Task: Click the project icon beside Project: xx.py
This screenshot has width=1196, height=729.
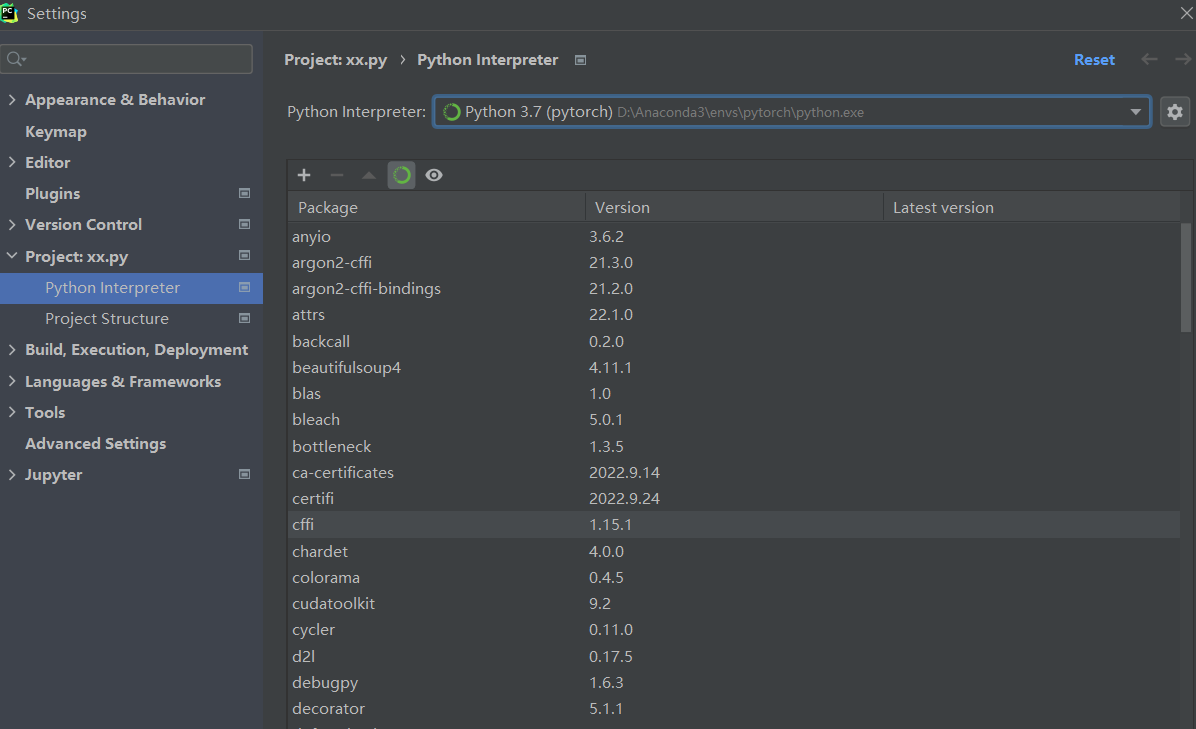Action: pyautogui.click(x=244, y=255)
